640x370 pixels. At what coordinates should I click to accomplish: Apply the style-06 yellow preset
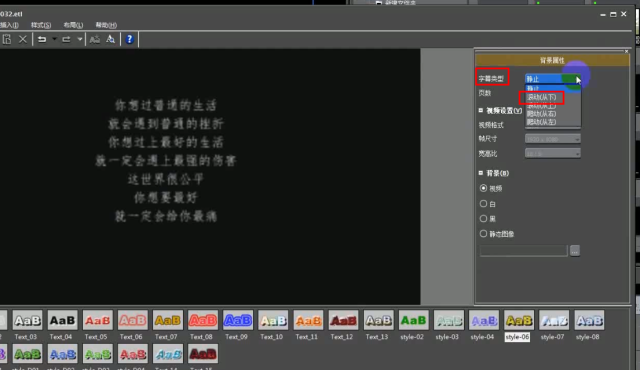tap(518, 321)
